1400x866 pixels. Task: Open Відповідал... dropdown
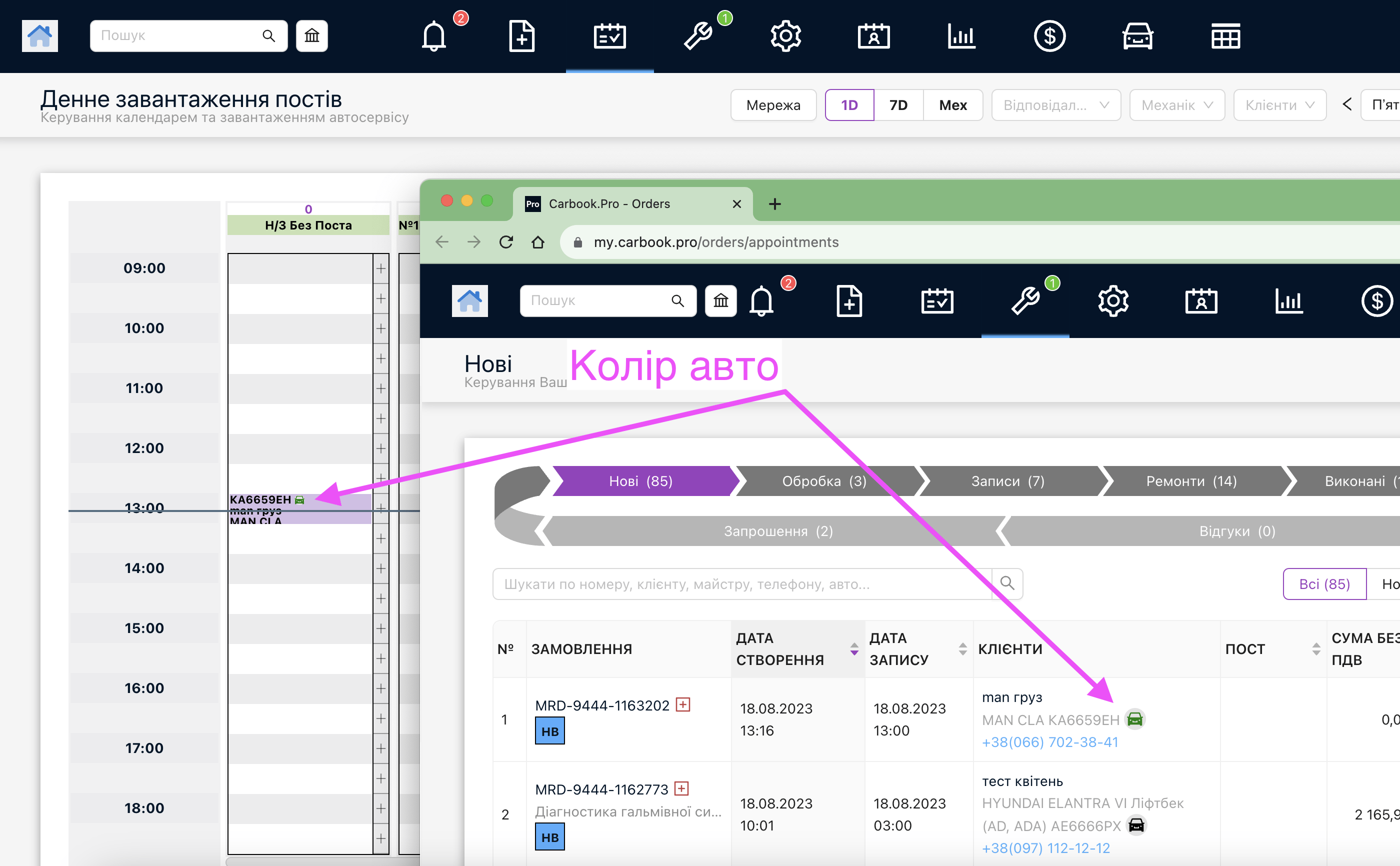click(x=1056, y=105)
